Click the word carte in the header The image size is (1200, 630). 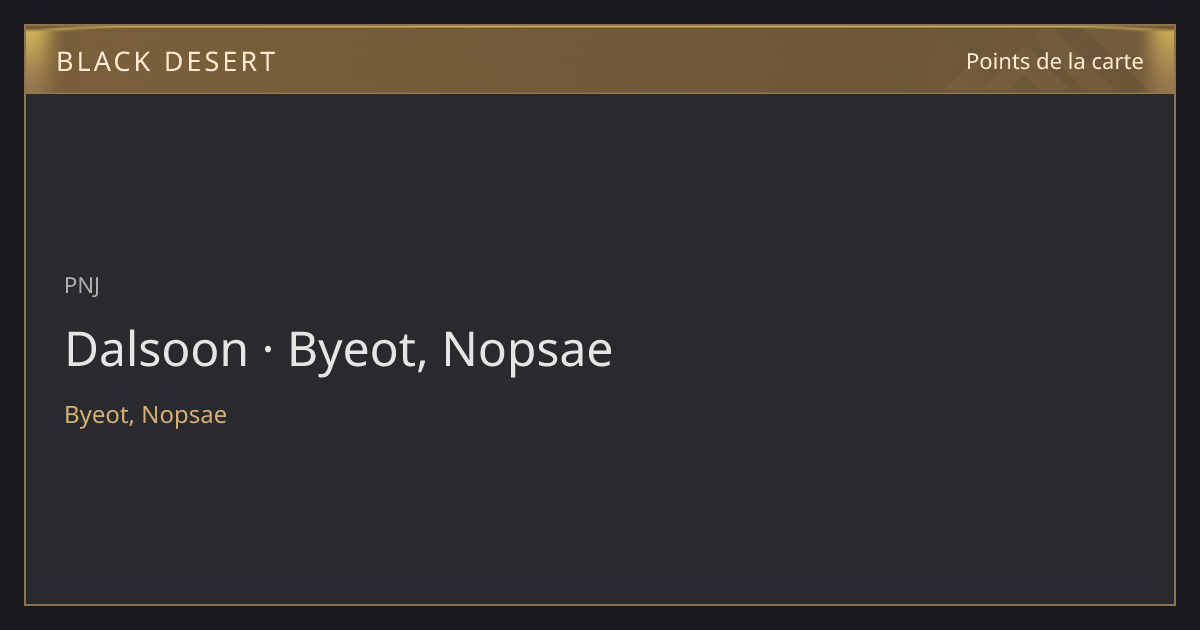(1118, 62)
